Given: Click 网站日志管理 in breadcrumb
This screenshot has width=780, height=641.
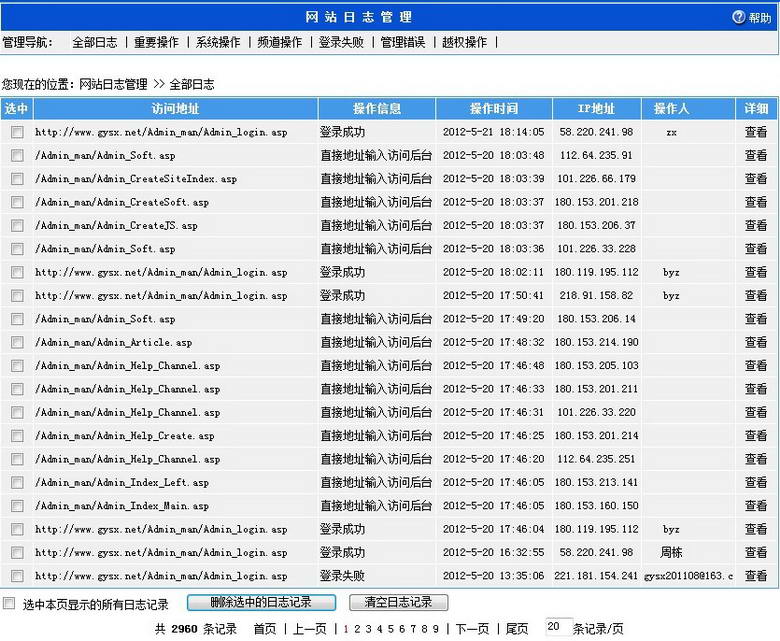Looking at the screenshot, I should pyautogui.click(x=113, y=85).
